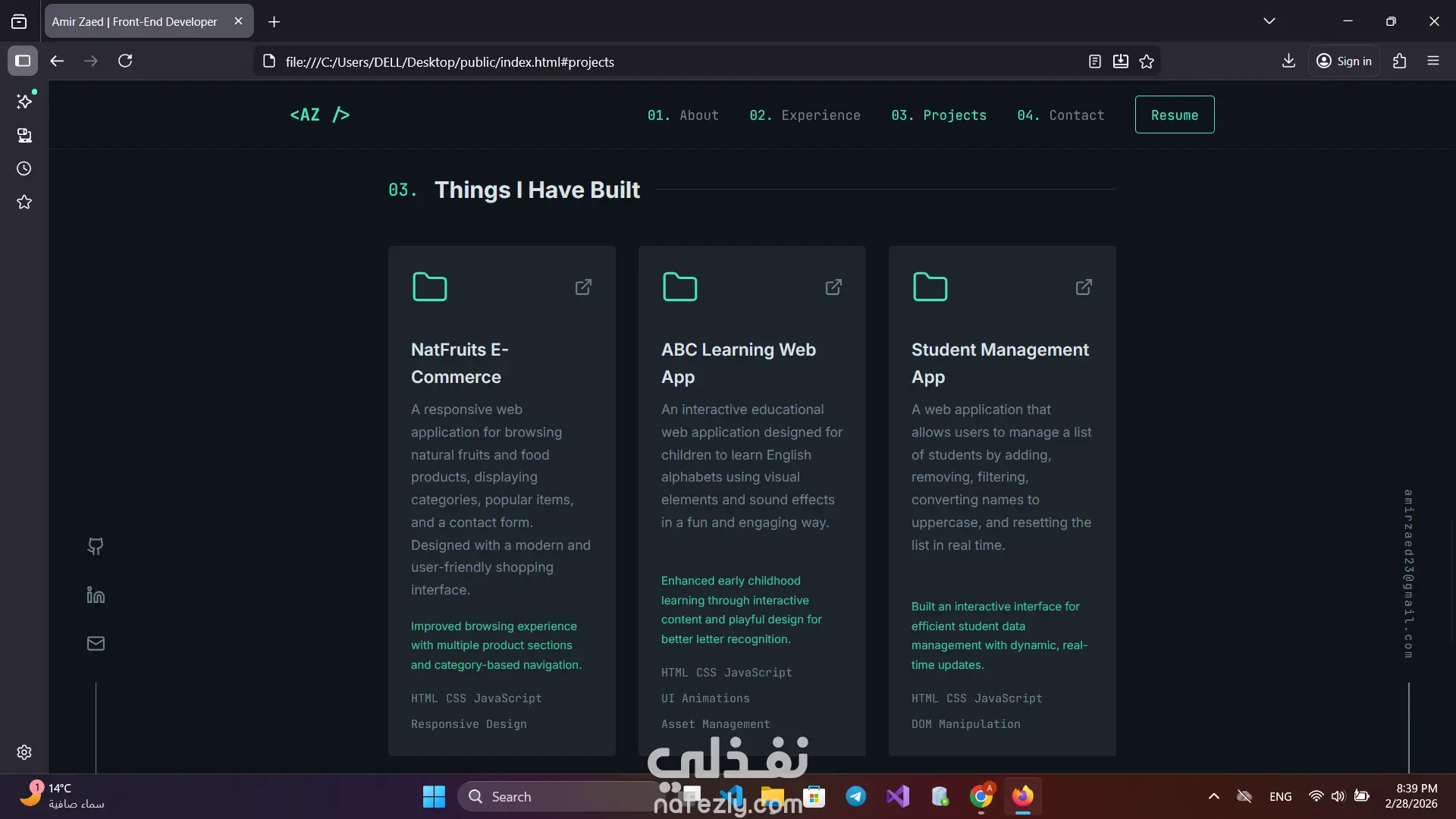This screenshot has width=1456, height=819.
Task: Open the GitHub profile icon link
Action: tap(96, 546)
